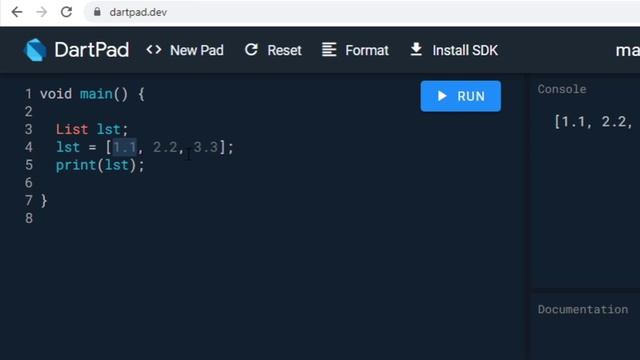This screenshot has height=360, width=640.
Task: Click the console output [1.1, 2.2,
Action: coord(593,122)
